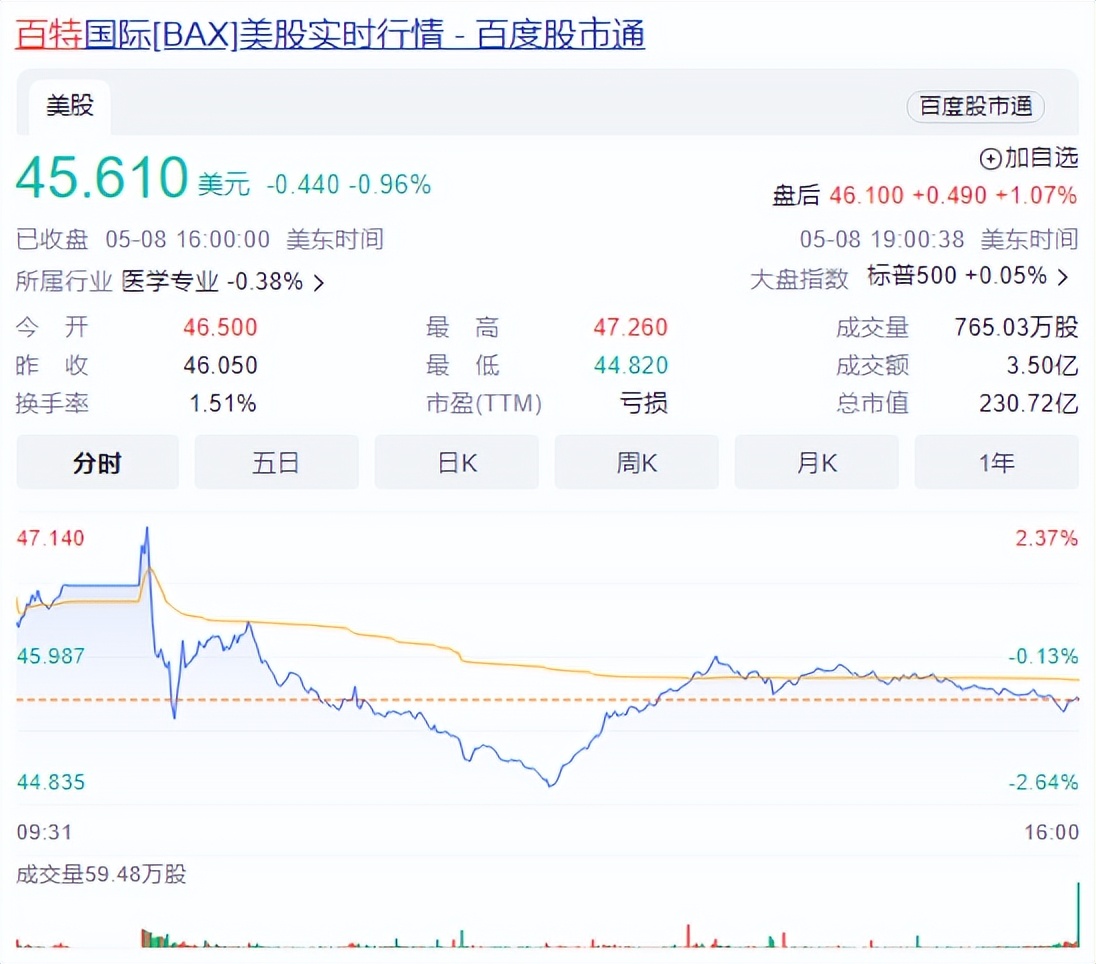Click the 成交量 765.03万股 value
Screen dimensions: 1096x964
point(1013,327)
